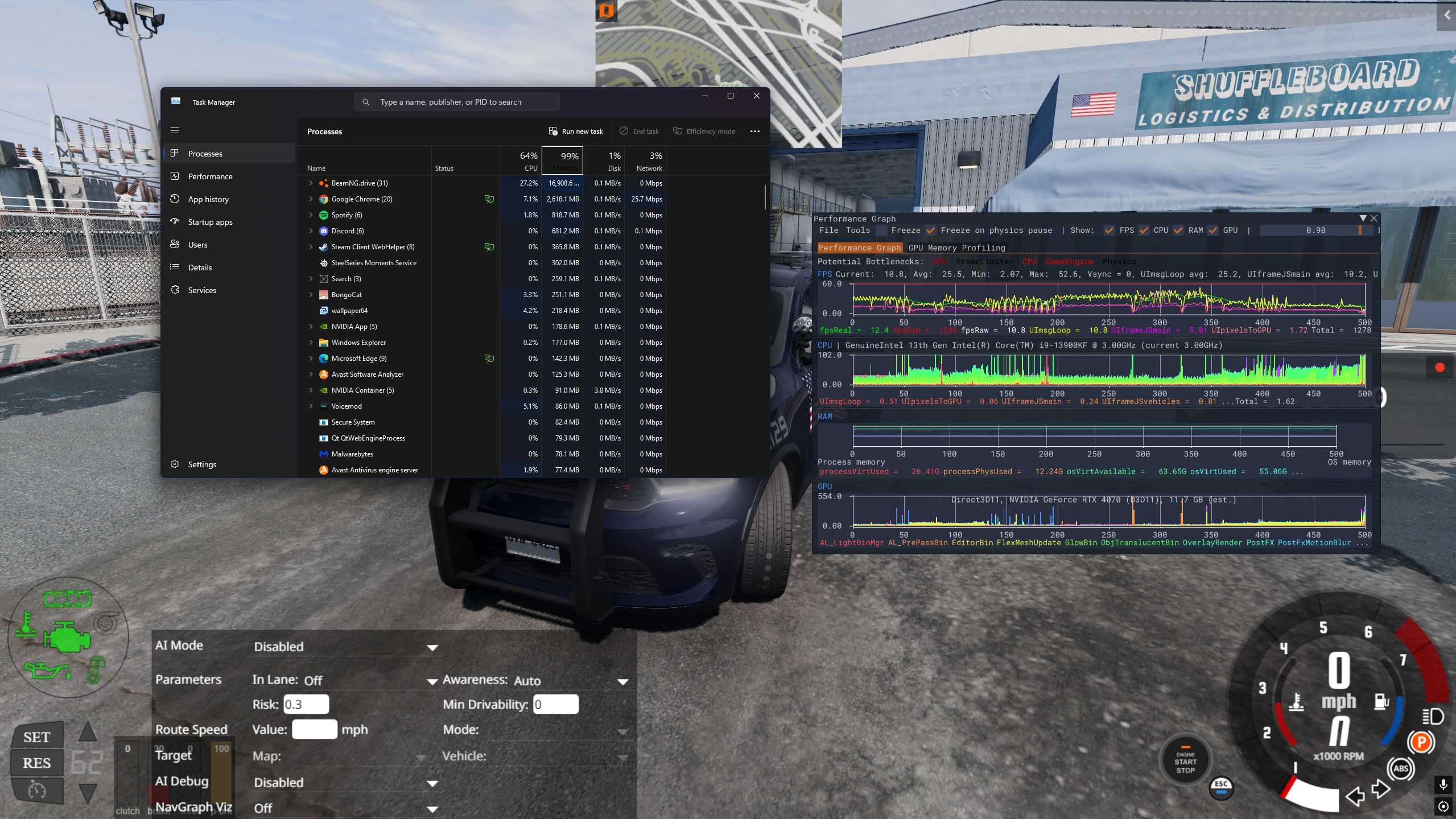Open Users page in Task Manager
This screenshot has width=1456, height=819.
click(229, 245)
